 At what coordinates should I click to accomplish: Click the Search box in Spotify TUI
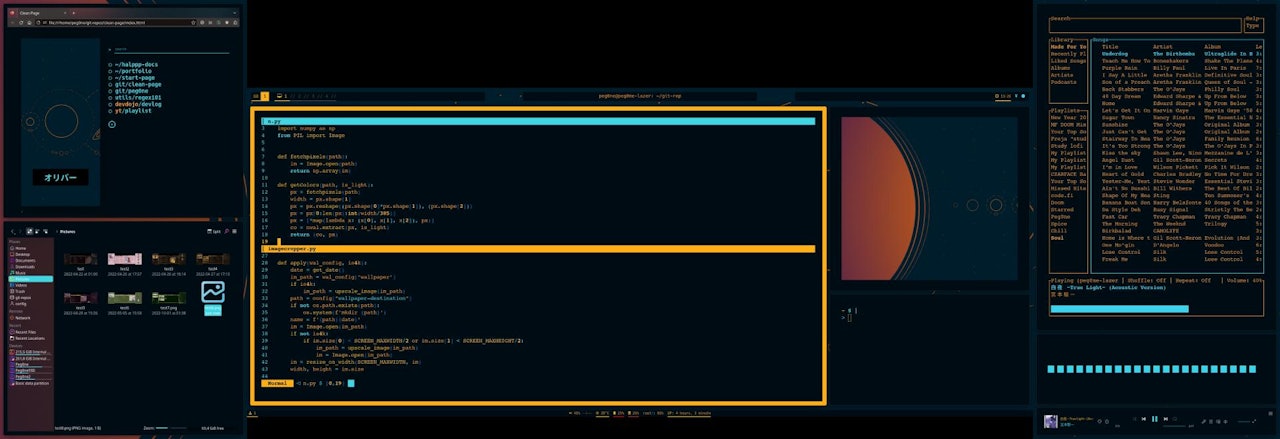click(x=1145, y=26)
